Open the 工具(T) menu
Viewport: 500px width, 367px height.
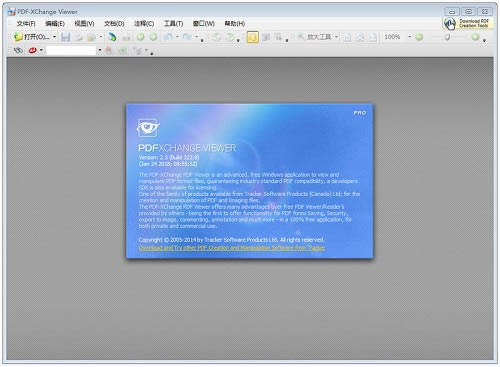point(173,23)
